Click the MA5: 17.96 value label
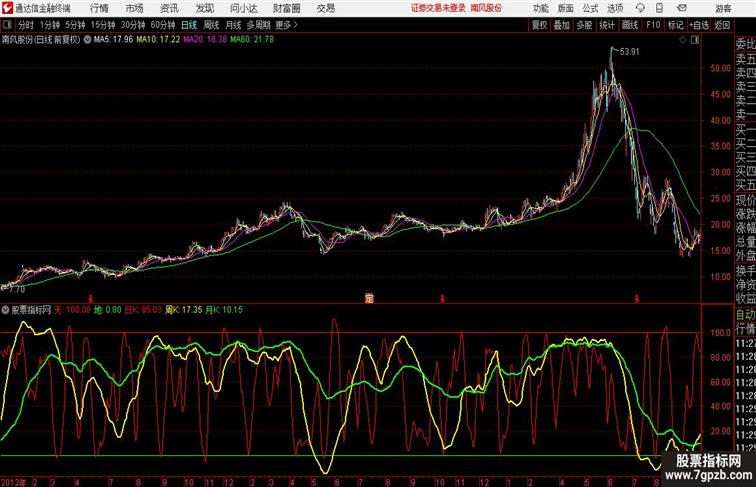The image size is (756, 487). point(113,40)
